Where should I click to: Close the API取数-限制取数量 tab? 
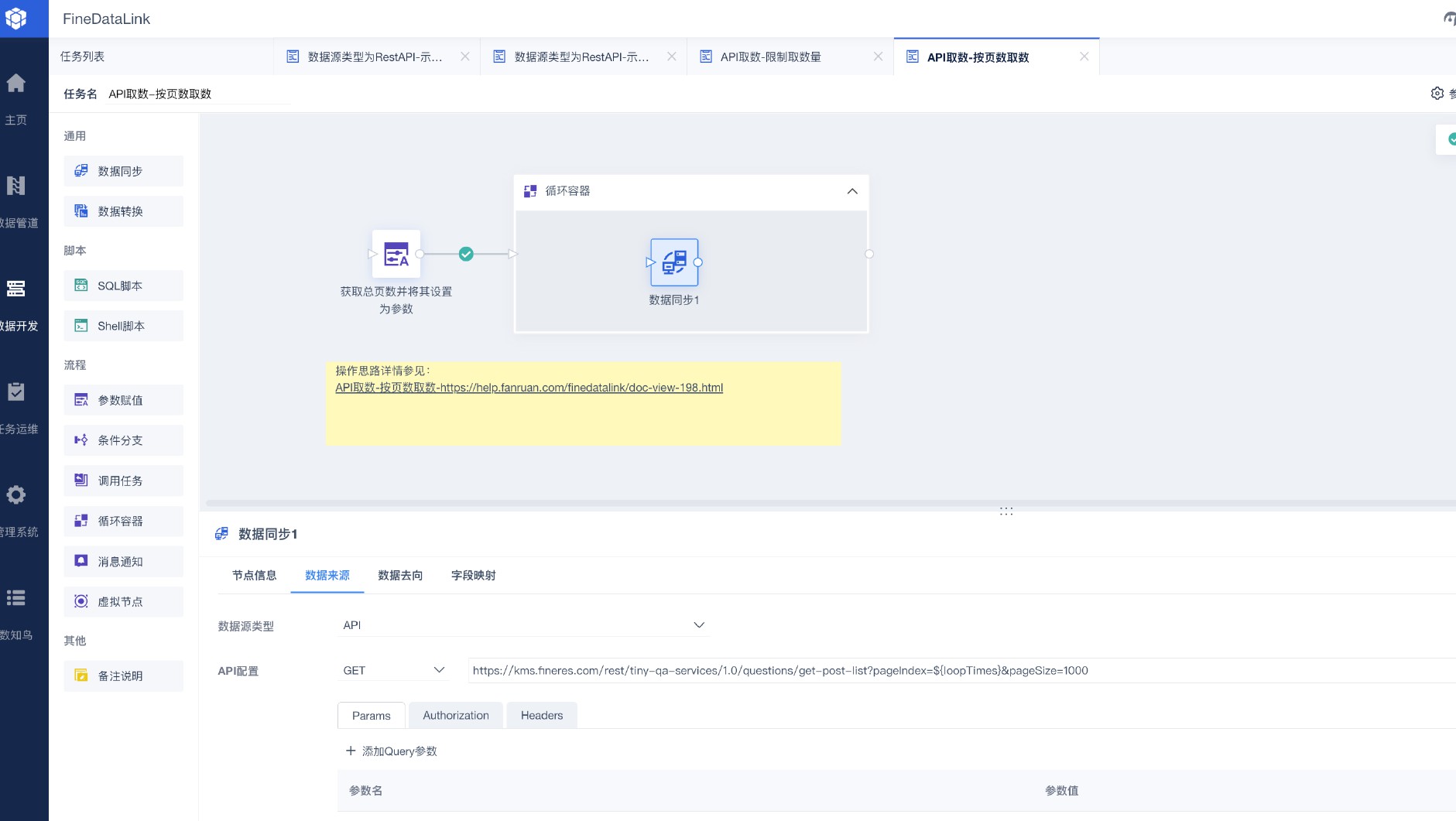(x=878, y=56)
